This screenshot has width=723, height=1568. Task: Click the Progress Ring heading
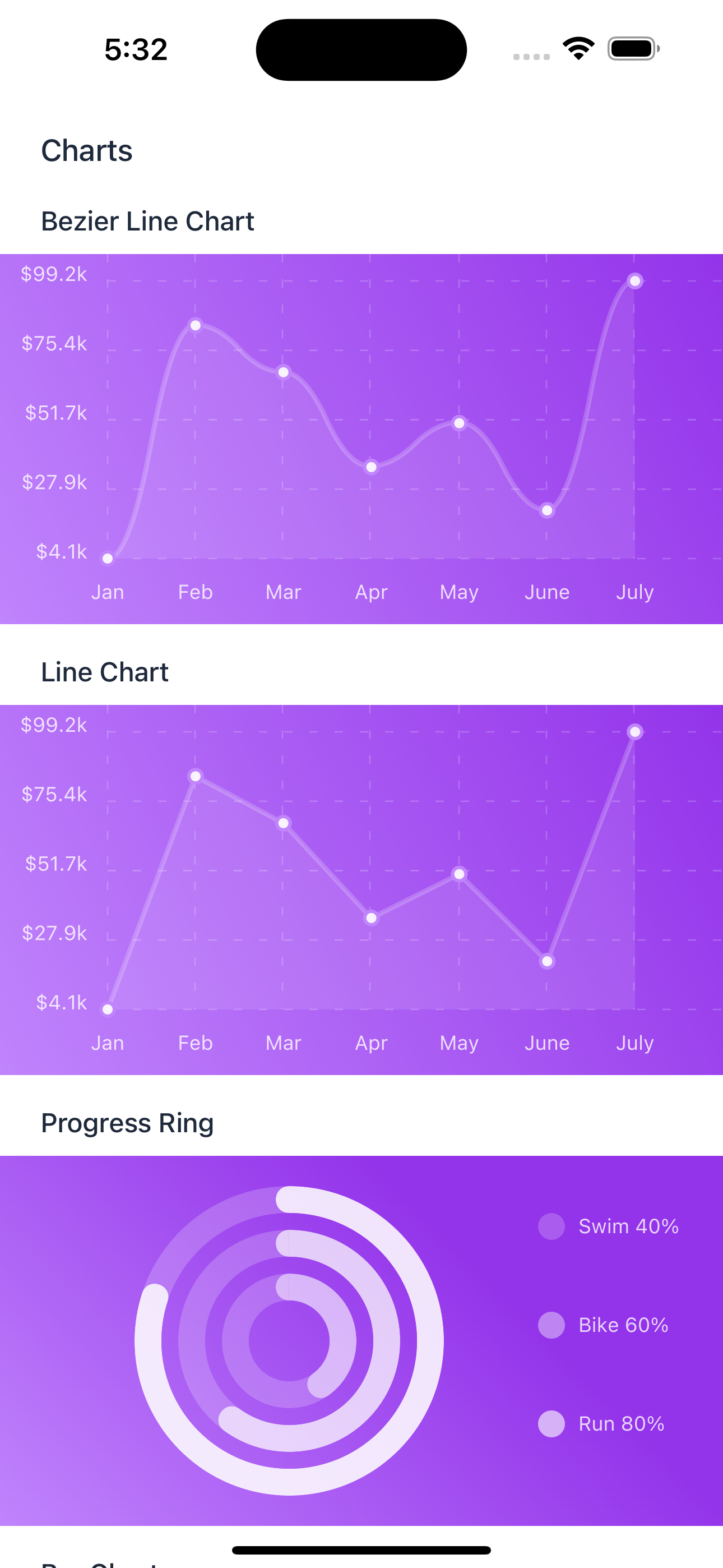127,1123
